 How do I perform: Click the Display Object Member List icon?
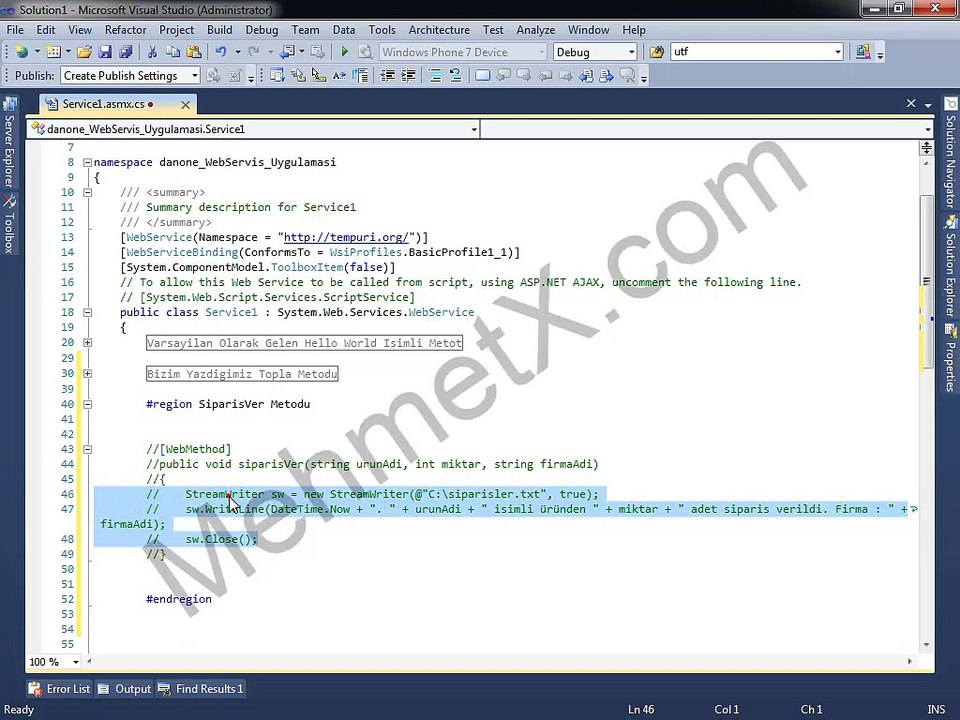277,75
